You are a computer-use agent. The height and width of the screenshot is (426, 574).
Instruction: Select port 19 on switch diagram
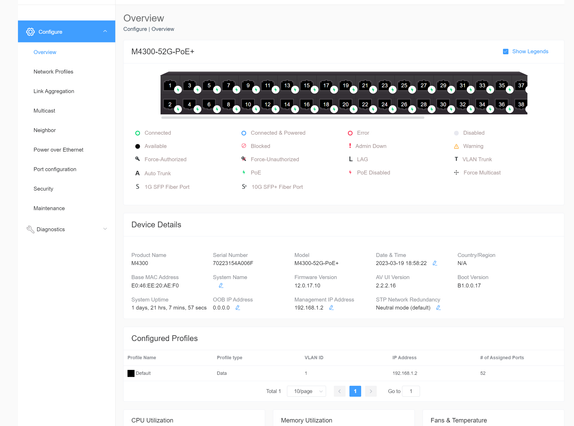click(346, 86)
